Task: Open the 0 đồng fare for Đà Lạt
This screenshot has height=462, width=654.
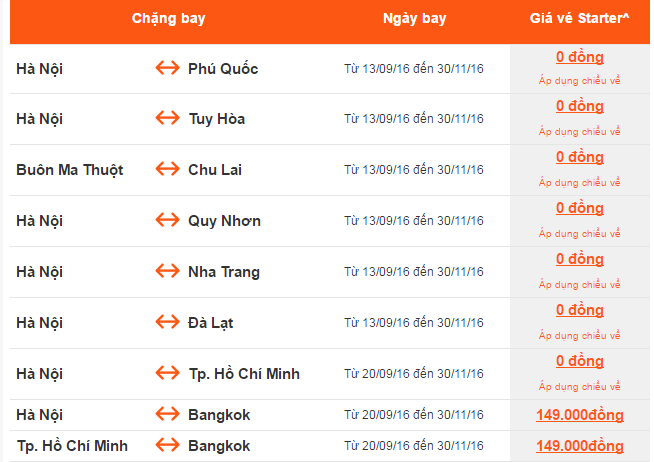Action: point(580,310)
